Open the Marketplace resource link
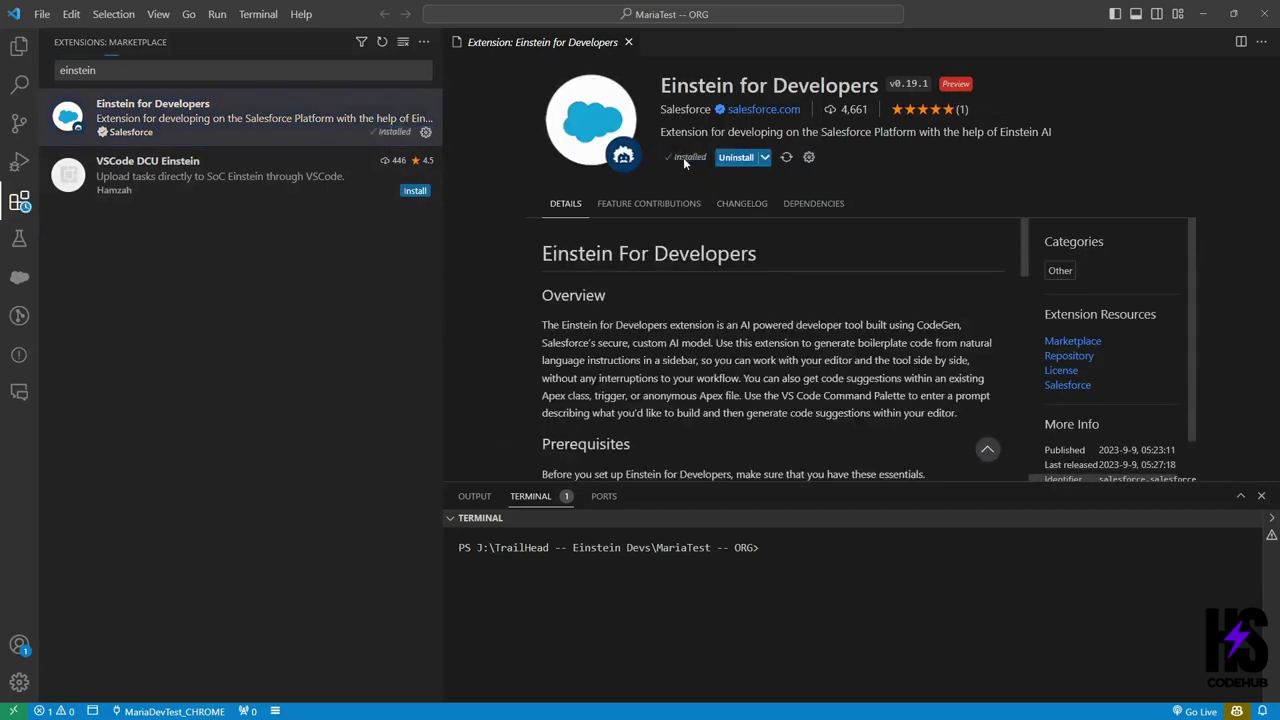Image resolution: width=1280 pixels, height=720 pixels. pyautogui.click(x=1073, y=341)
